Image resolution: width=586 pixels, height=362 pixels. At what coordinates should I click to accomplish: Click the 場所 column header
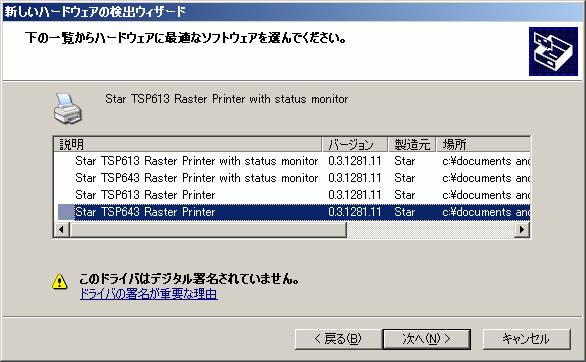point(483,145)
